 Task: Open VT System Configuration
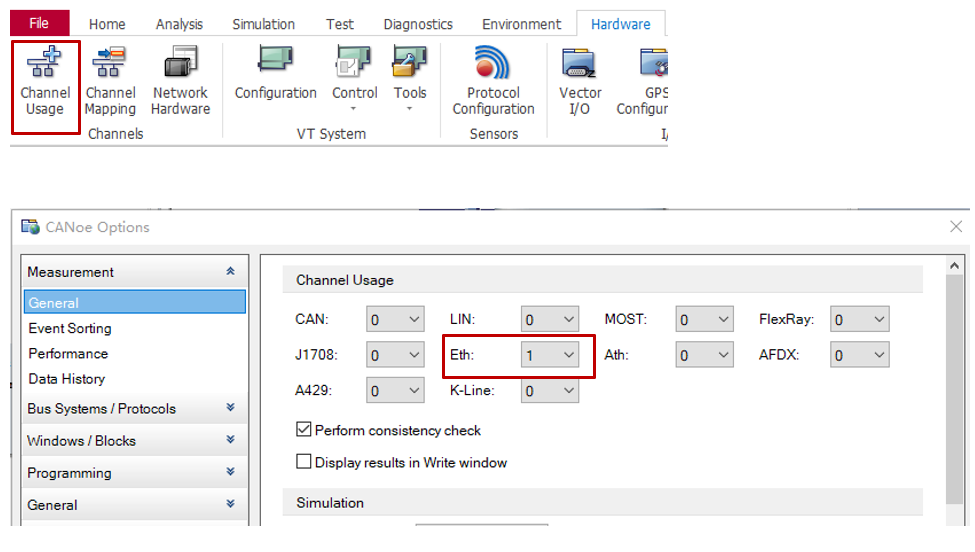(275, 73)
